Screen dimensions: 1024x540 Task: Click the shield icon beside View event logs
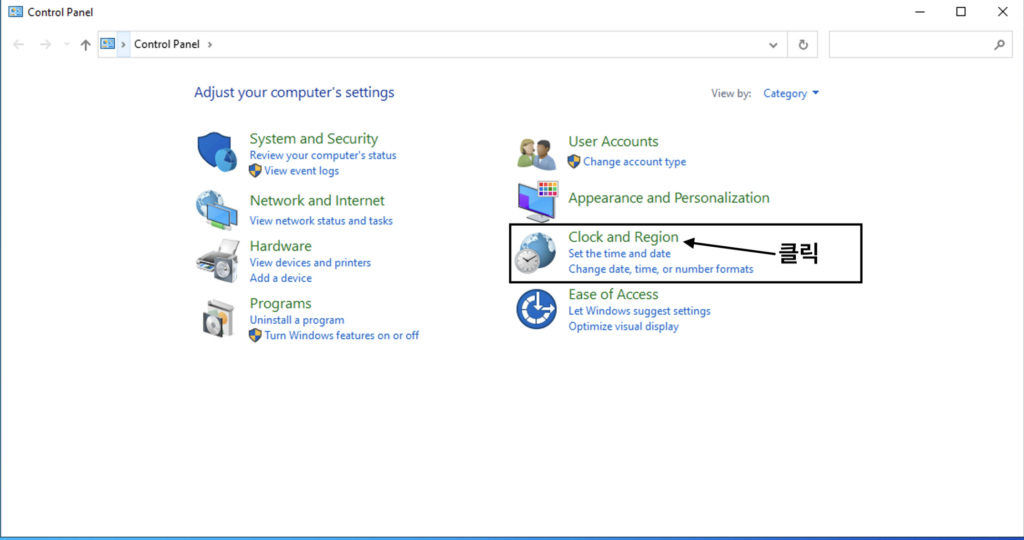point(255,170)
